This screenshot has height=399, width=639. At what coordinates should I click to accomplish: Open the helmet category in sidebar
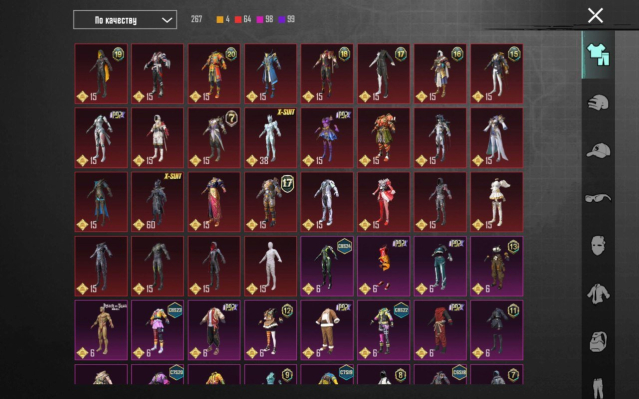coord(598,103)
